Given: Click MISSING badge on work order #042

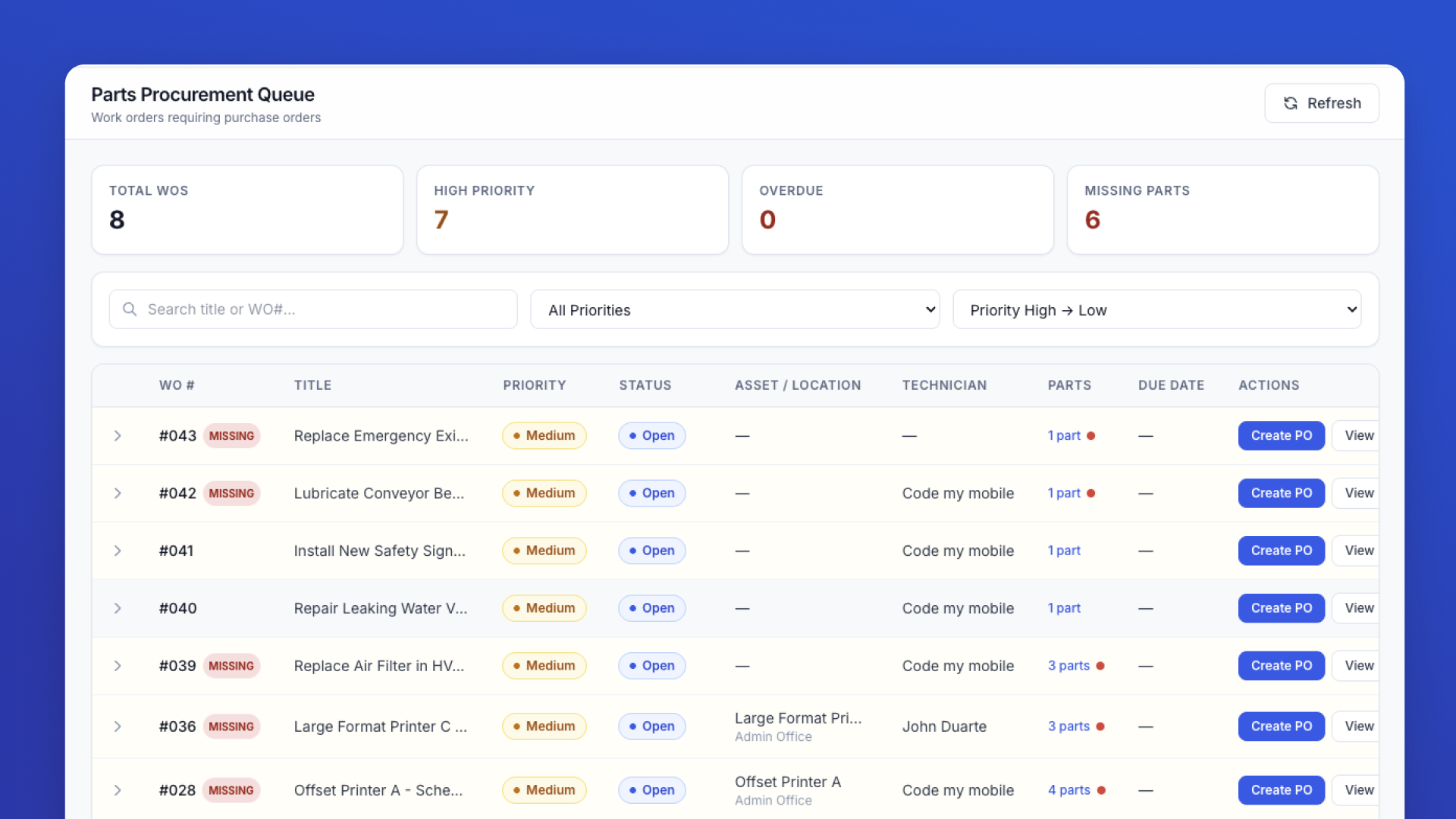Looking at the screenshot, I should (x=231, y=494).
